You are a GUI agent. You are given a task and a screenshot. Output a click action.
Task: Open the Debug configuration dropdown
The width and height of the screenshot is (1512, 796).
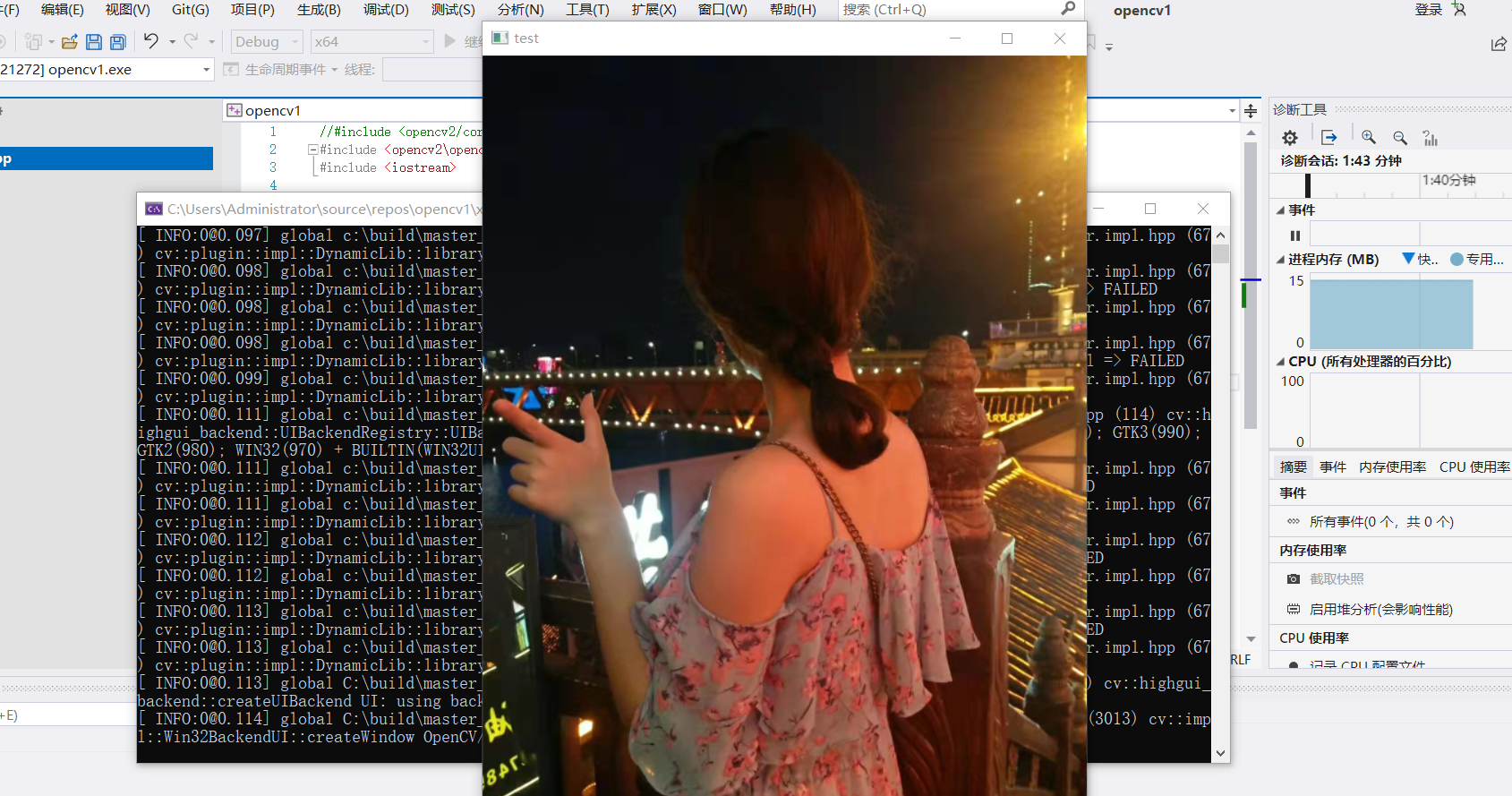pos(267,41)
